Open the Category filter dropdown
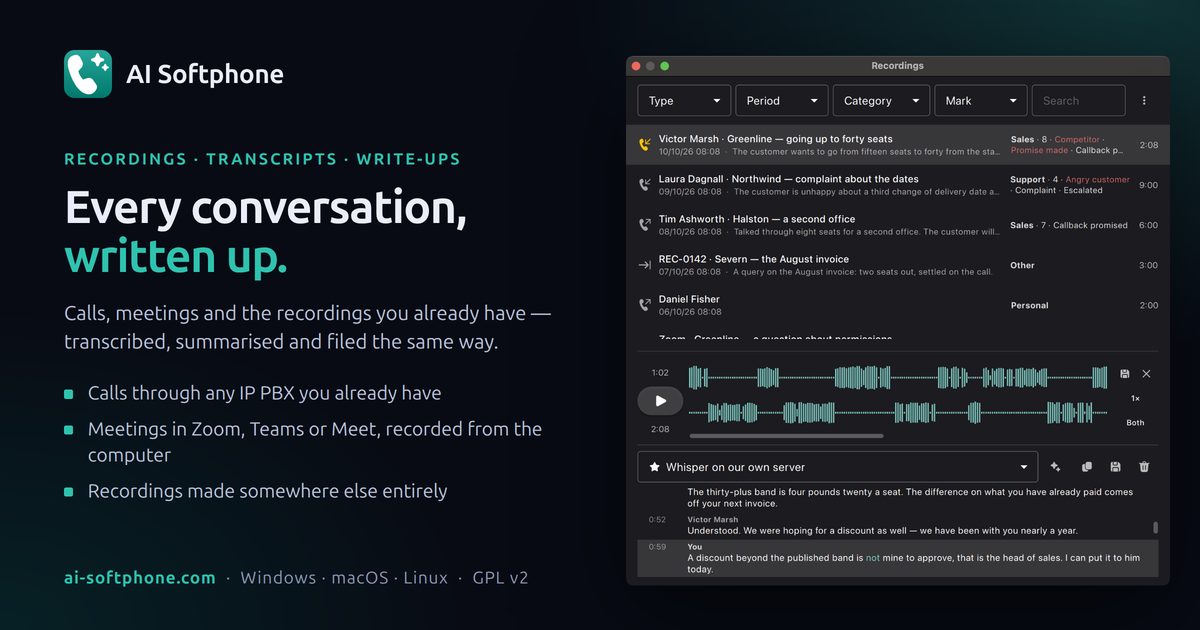1200x630 pixels. pyautogui.click(x=881, y=100)
